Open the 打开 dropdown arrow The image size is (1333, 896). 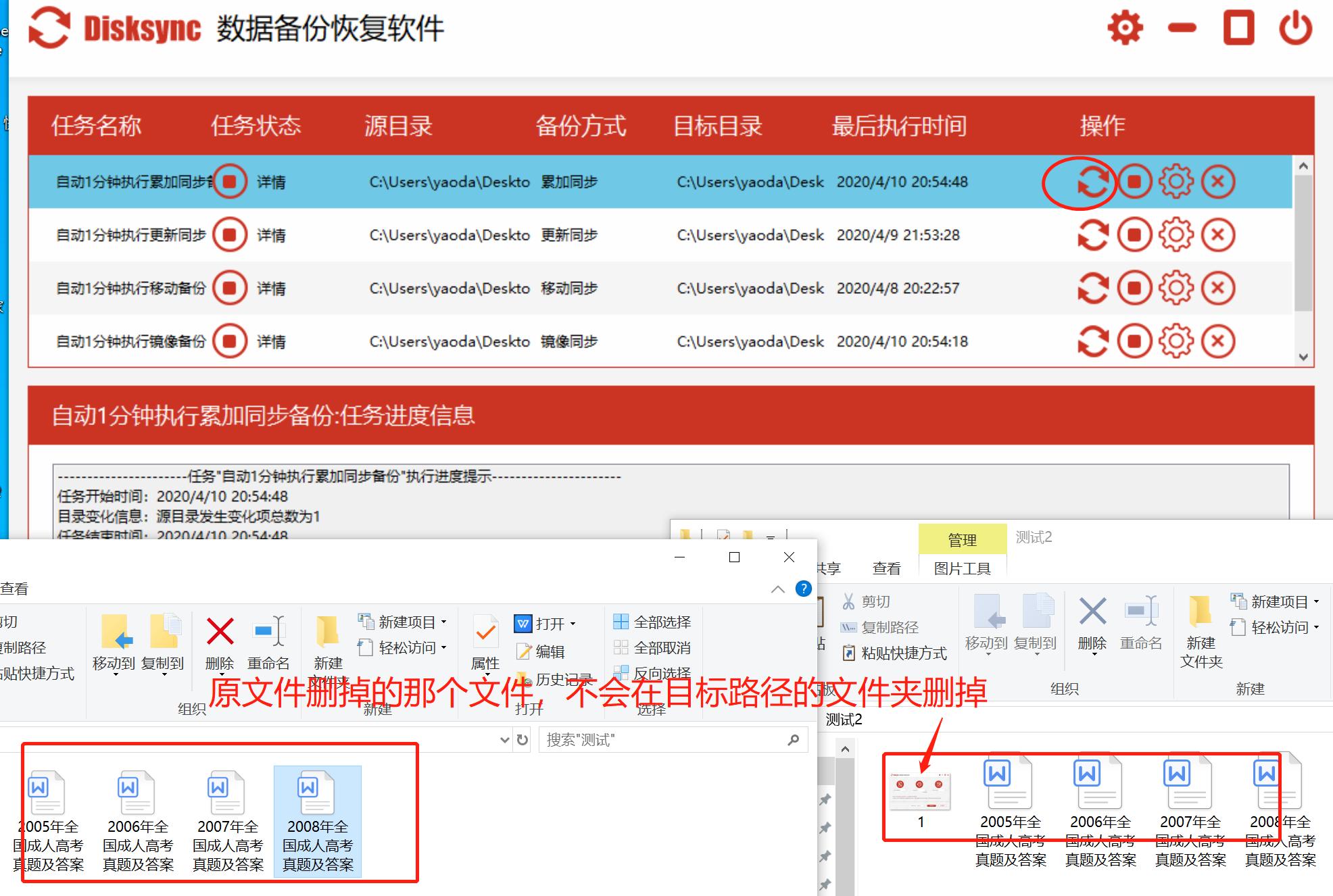[572, 623]
